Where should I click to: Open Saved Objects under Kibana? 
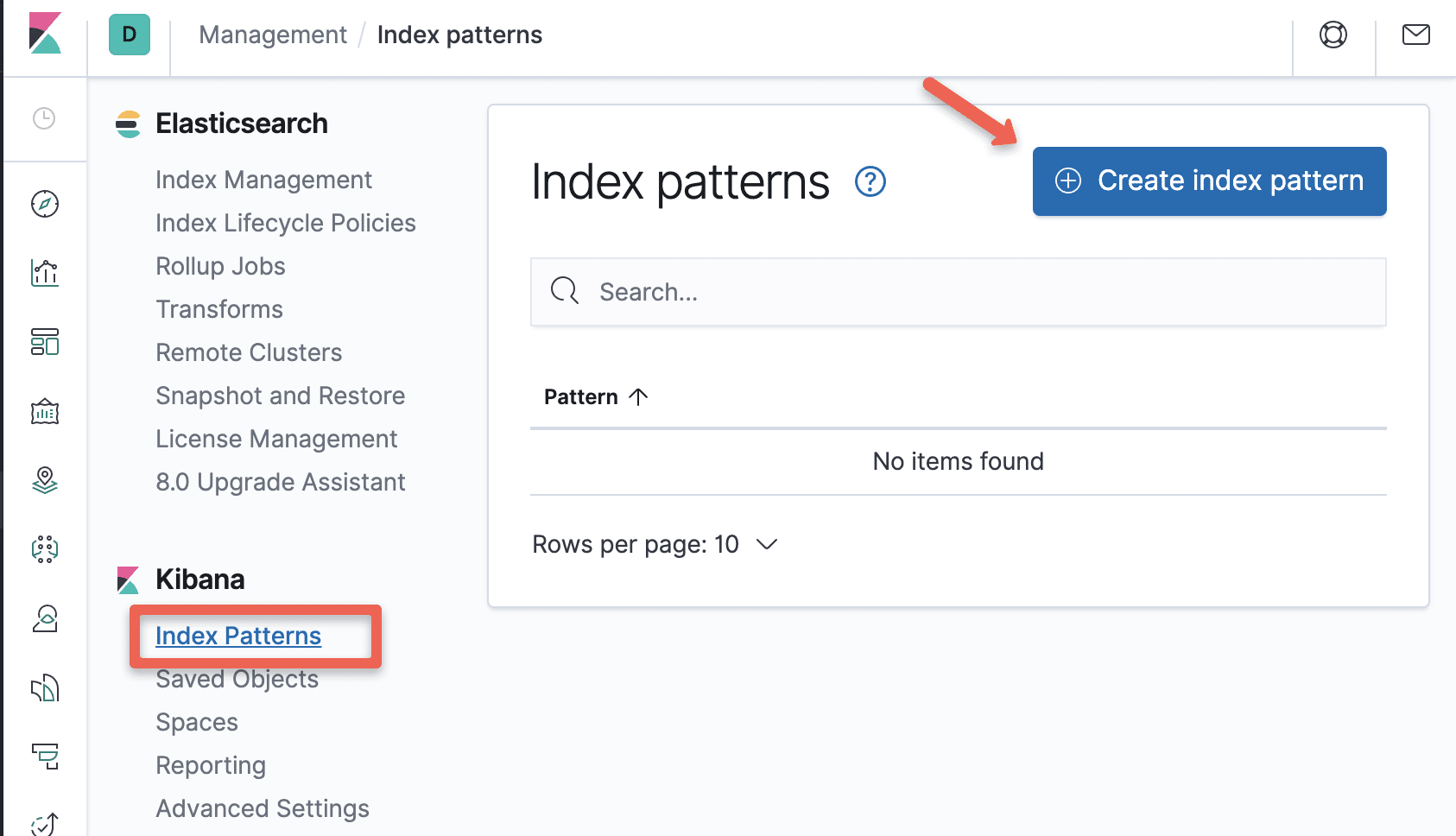[x=237, y=680]
